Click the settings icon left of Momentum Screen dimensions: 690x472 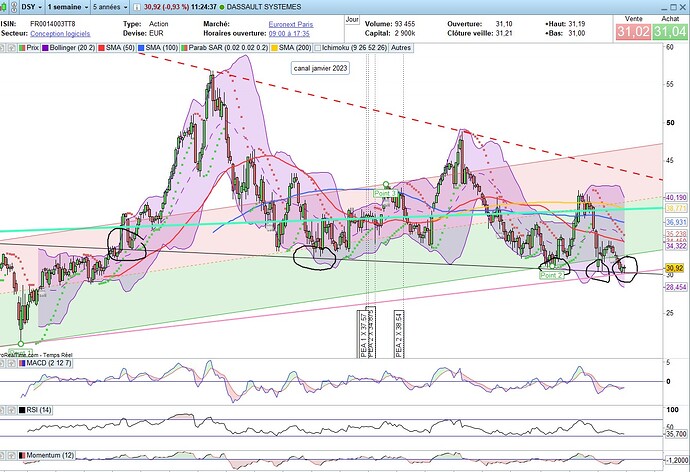pyautogui.click(x=11, y=455)
